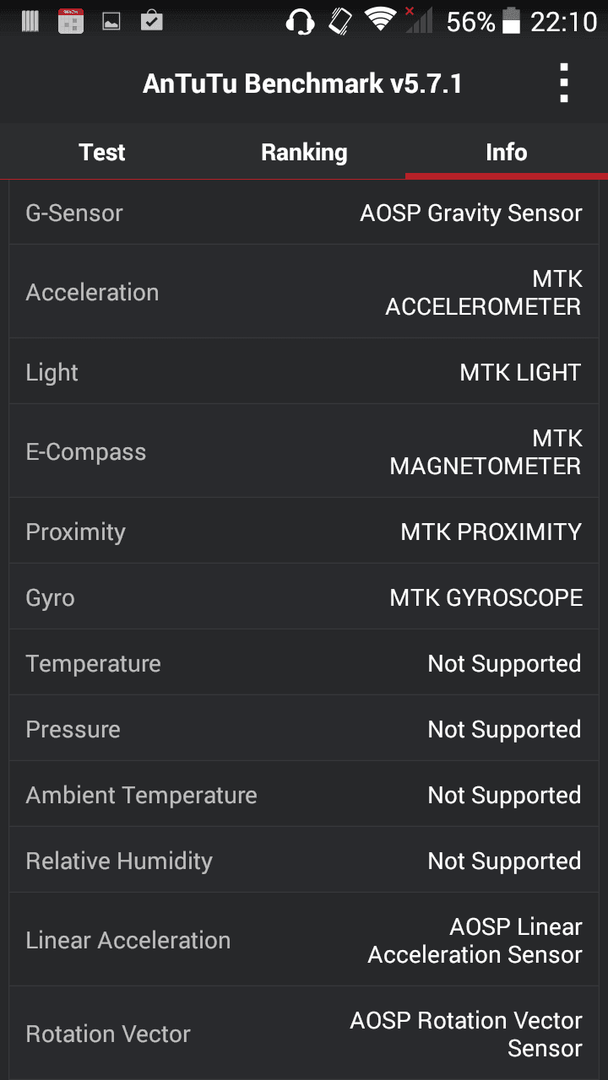The height and width of the screenshot is (1080, 608).
Task: Select the G-Sensor row
Action: 304,213
